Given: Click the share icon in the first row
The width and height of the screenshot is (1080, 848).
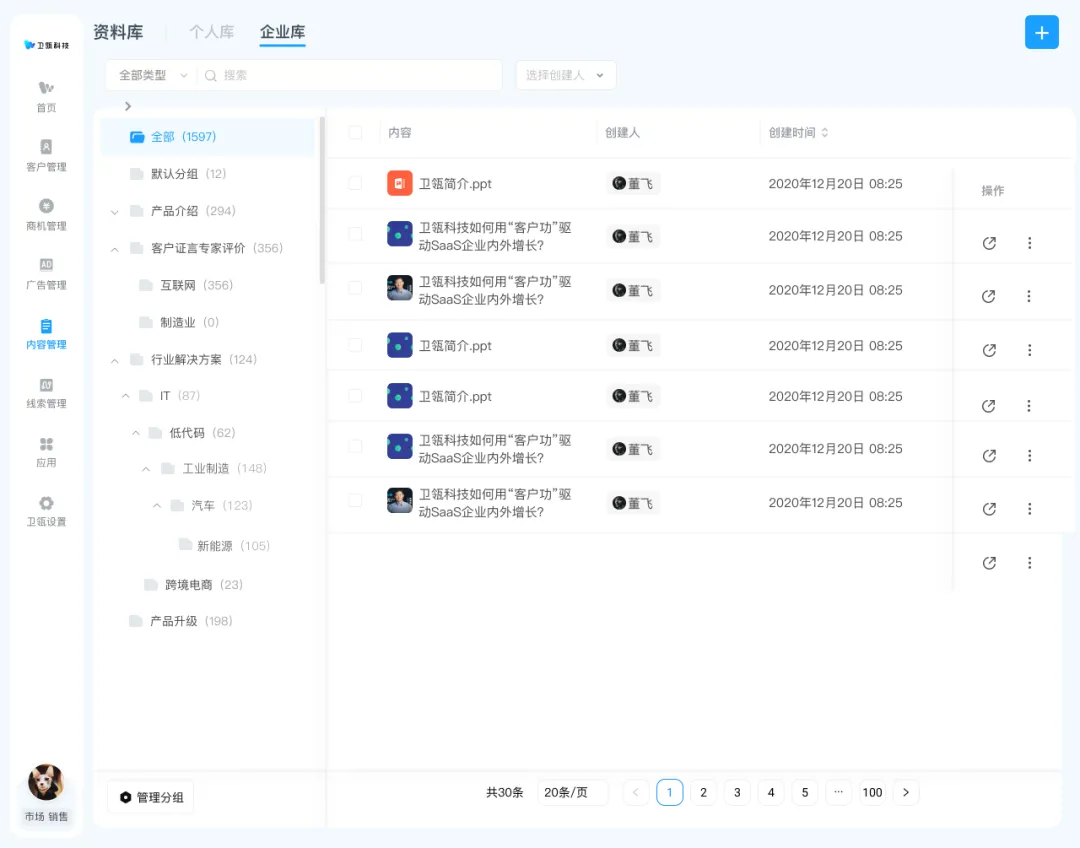Looking at the screenshot, I should (x=989, y=243).
